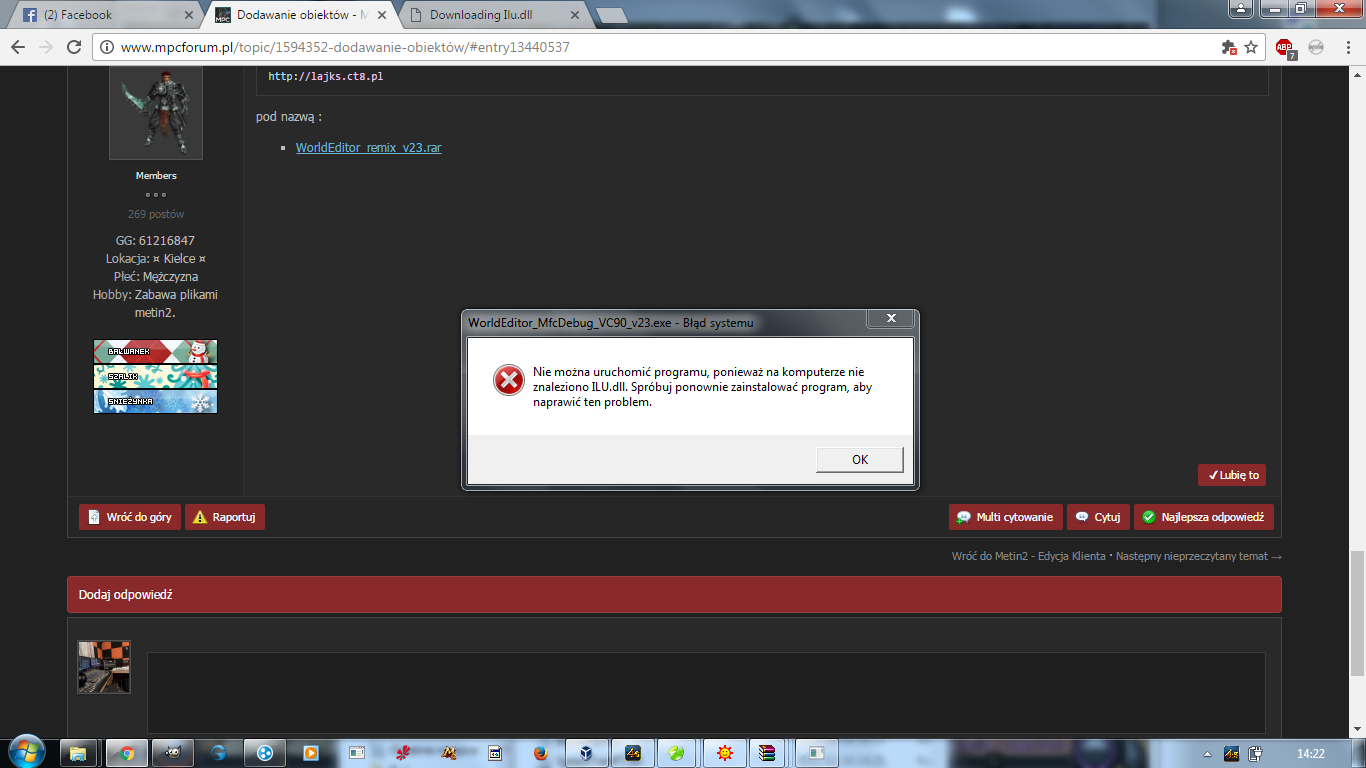
Task: Toggle Multi cytowanie for this post
Action: 1005,517
